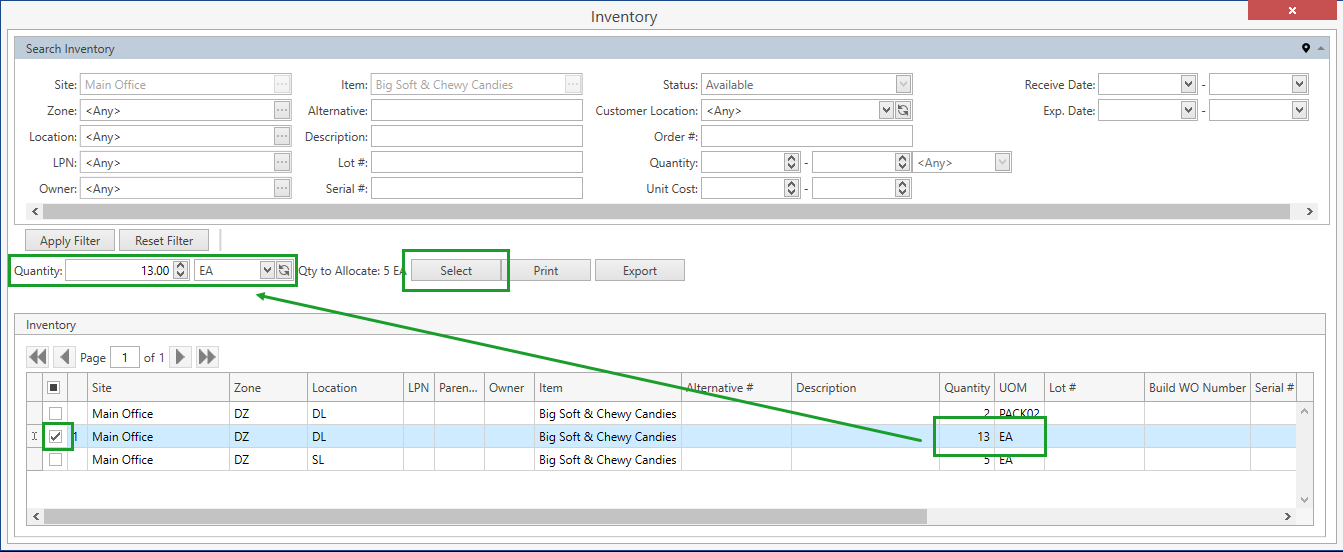Uncheck the selected 13 EA row checkbox
The width and height of the screenshot is (1343, 552).
56,437
